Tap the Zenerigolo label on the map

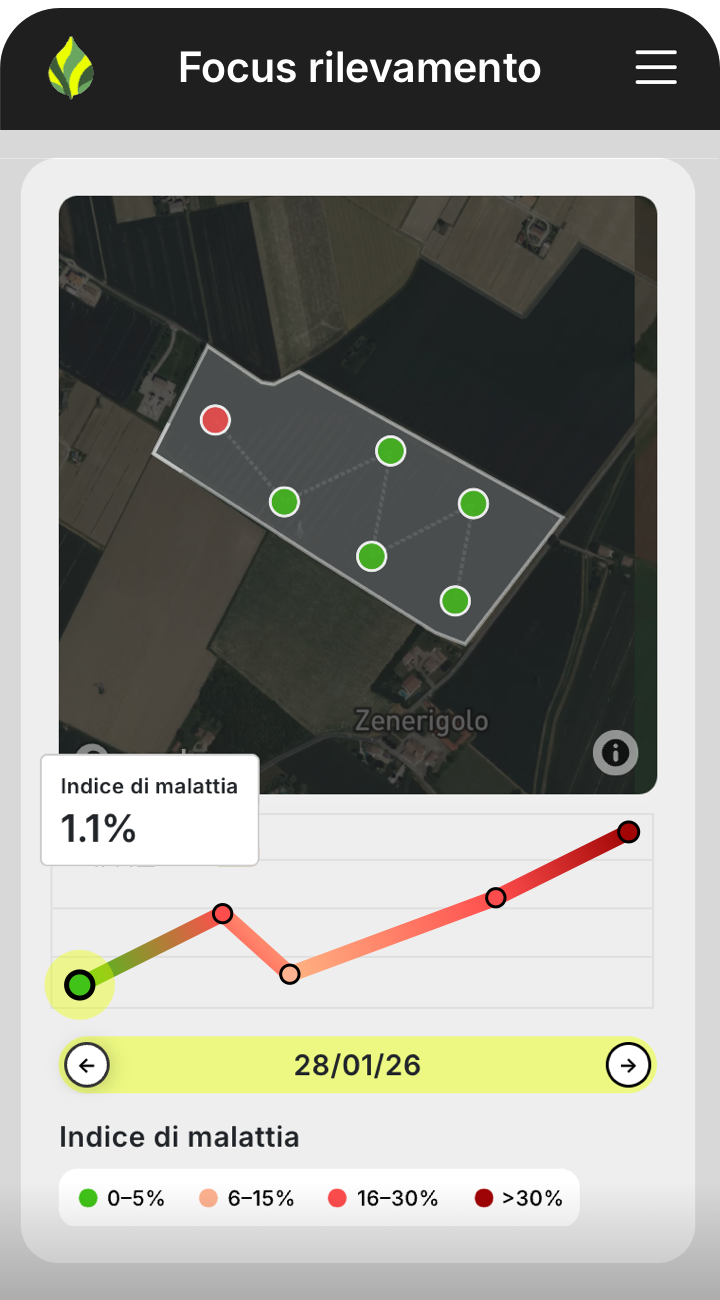[x=421, y=720]
